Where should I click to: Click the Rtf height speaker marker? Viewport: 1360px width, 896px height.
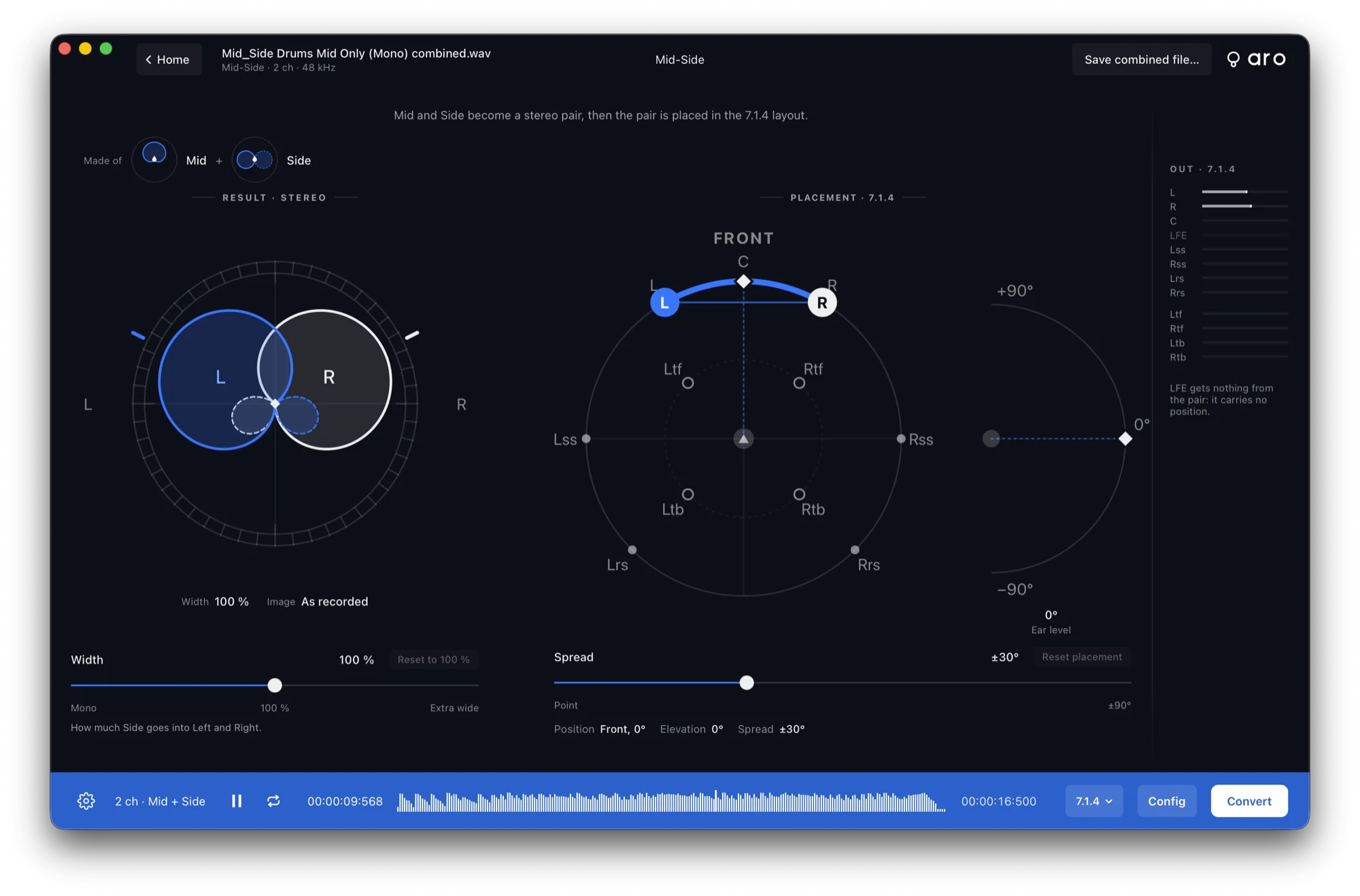pos(800,383)
